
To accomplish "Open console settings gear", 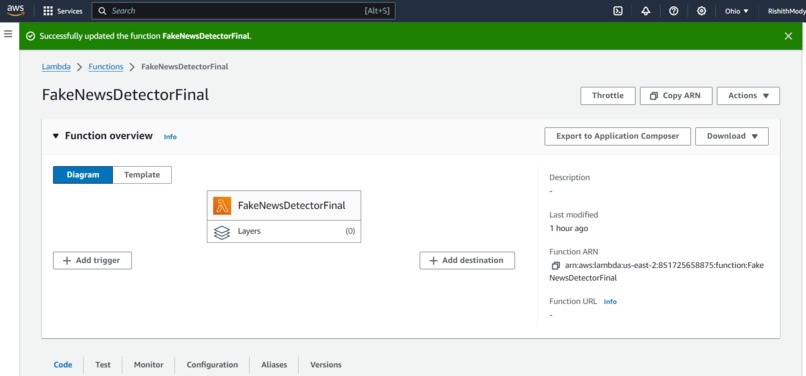I will pyautogui.click(x=701, y=11).
